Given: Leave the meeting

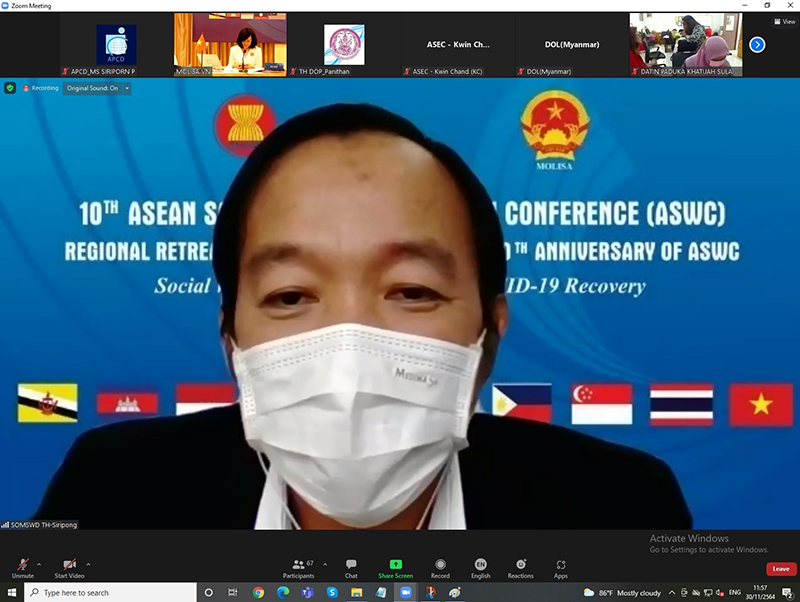Looking at the screenshot, I should click(781, 568).
